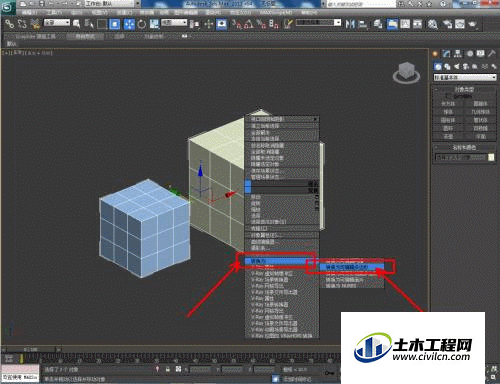Switch to the Modify panel tab
Screen dimensions: 500x384
447,54
